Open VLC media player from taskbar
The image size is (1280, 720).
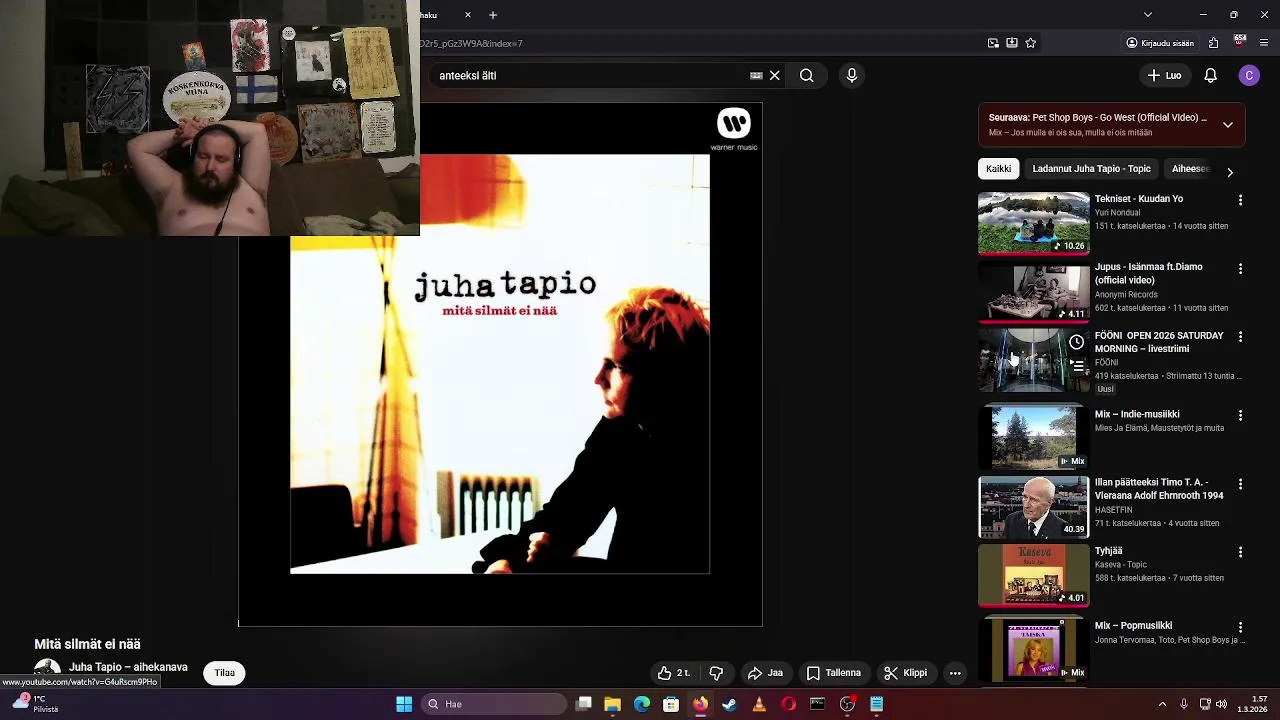point(759,704)
